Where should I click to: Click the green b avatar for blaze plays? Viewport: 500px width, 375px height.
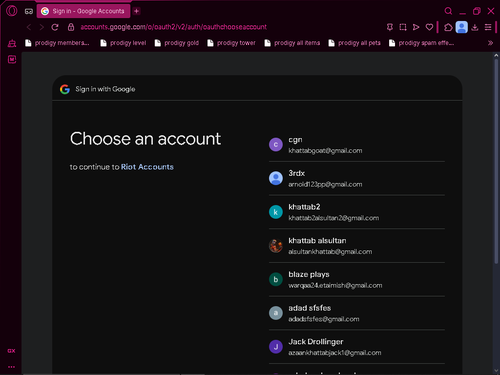[x=276, y=279]
